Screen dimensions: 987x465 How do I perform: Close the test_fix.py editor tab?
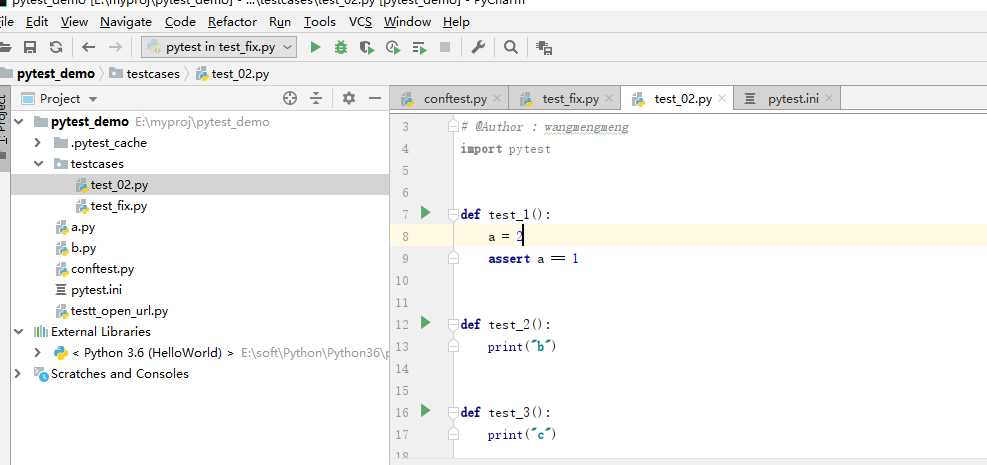[x=609, y=99]
